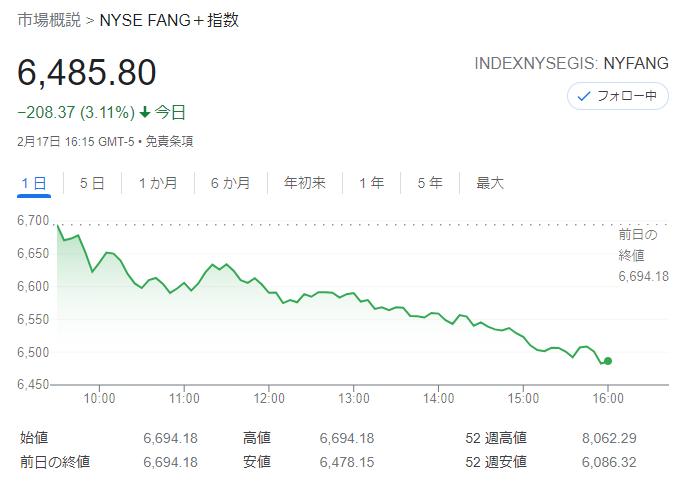The image size is (685, 485).
Task: Open the 免責条項 disclaimer link
Action: (169, 142)
